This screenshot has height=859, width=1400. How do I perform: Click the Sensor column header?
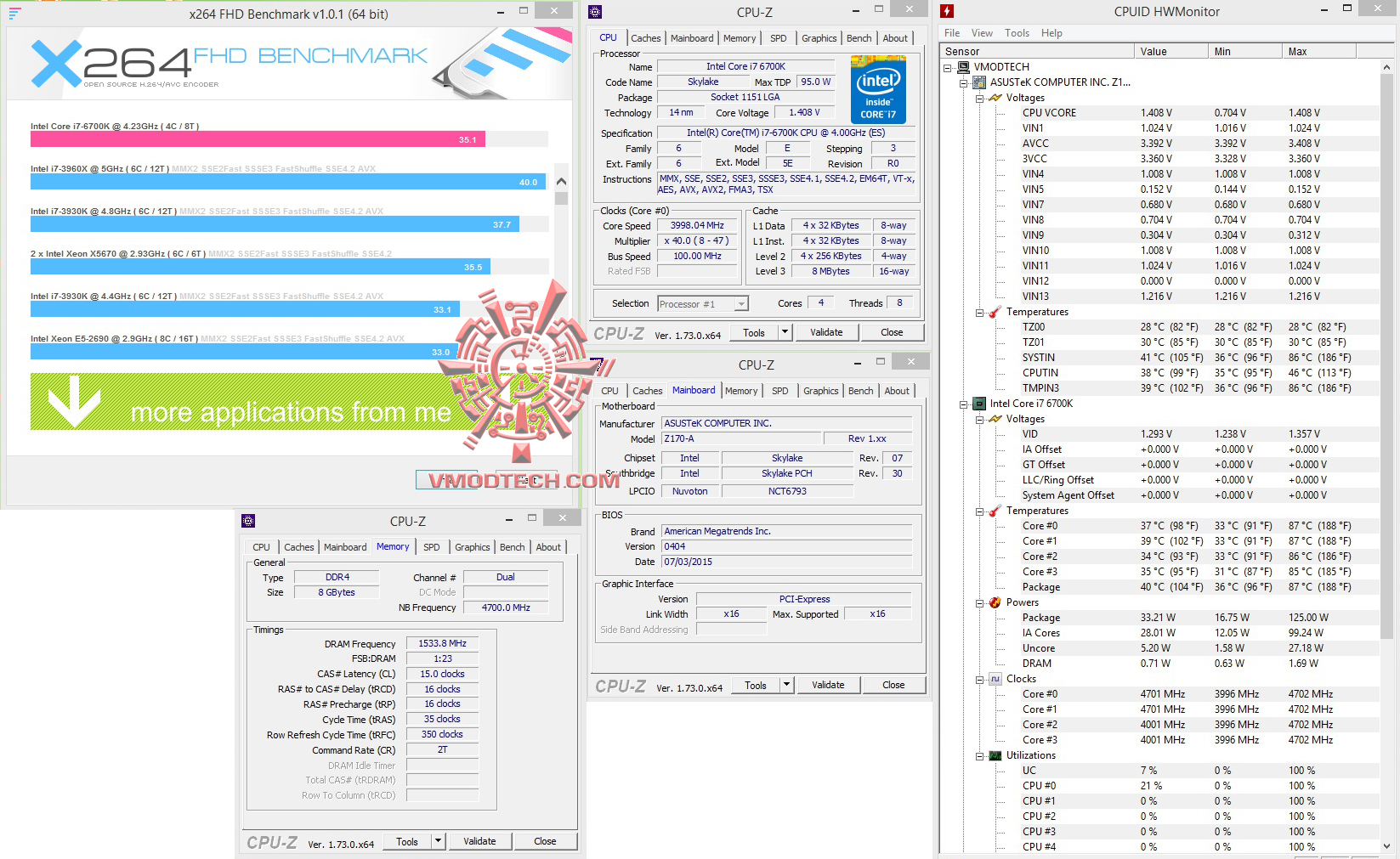(1036, 52)
